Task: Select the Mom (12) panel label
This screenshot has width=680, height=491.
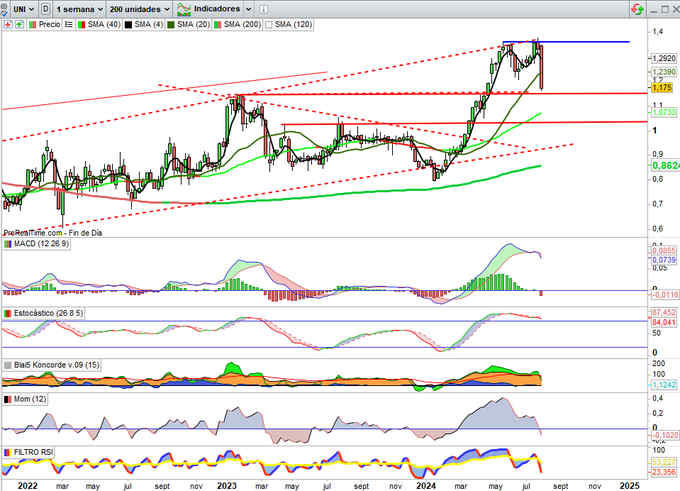Action: pyautogui.click(x=30, y=399)
